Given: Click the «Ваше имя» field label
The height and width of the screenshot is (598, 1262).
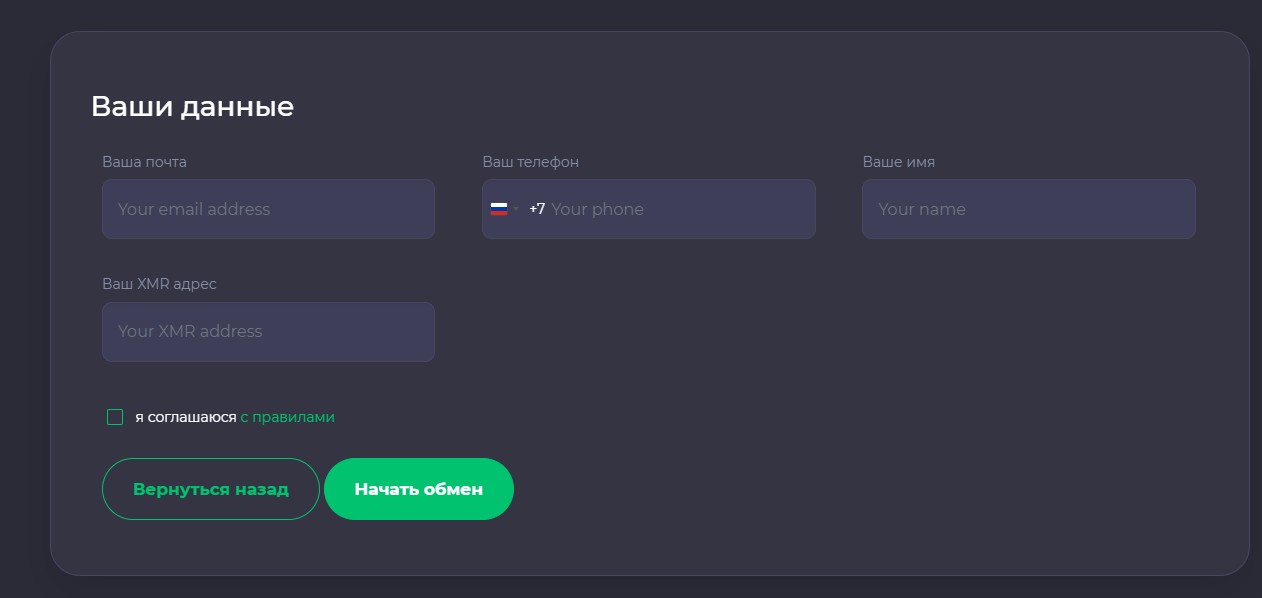Looking at the screenshot, I should click(898, 162).
